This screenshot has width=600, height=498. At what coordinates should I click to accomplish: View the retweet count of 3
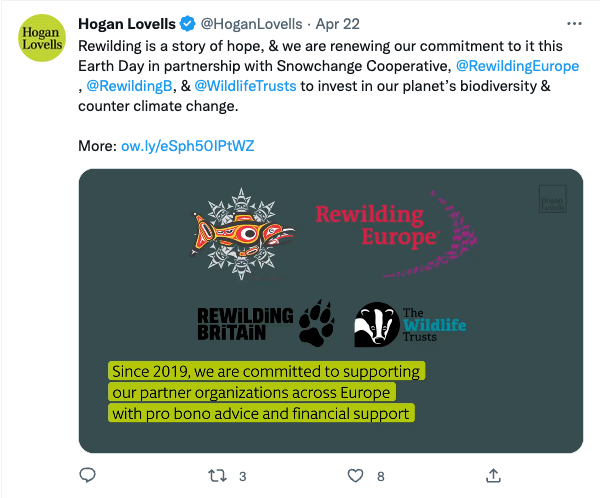tap(243, 477)
